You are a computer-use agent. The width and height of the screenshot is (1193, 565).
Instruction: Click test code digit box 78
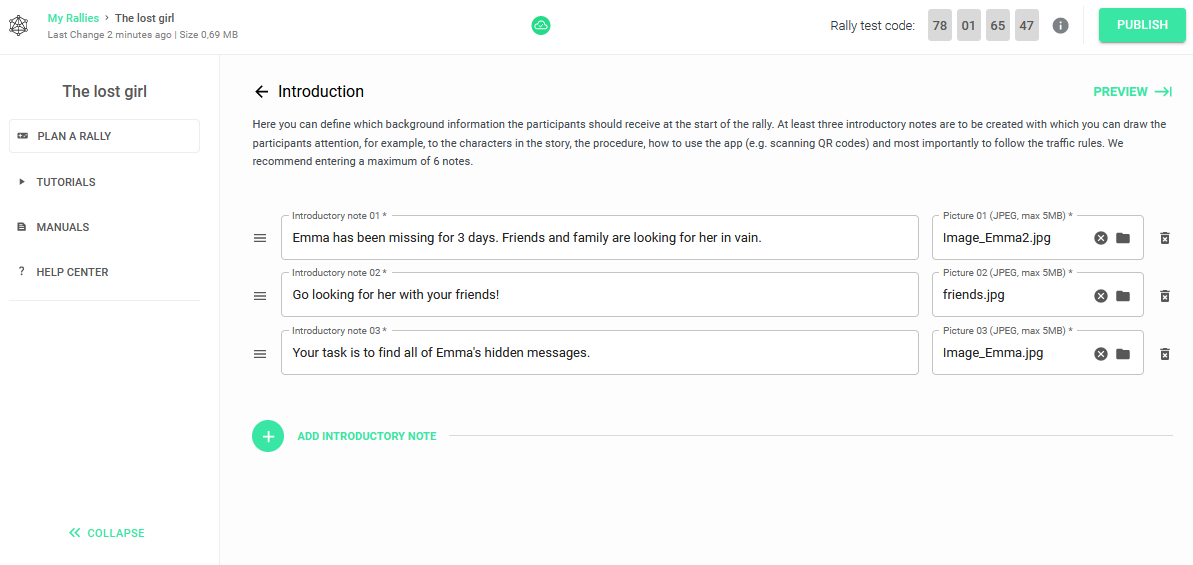tap(940, 26)
